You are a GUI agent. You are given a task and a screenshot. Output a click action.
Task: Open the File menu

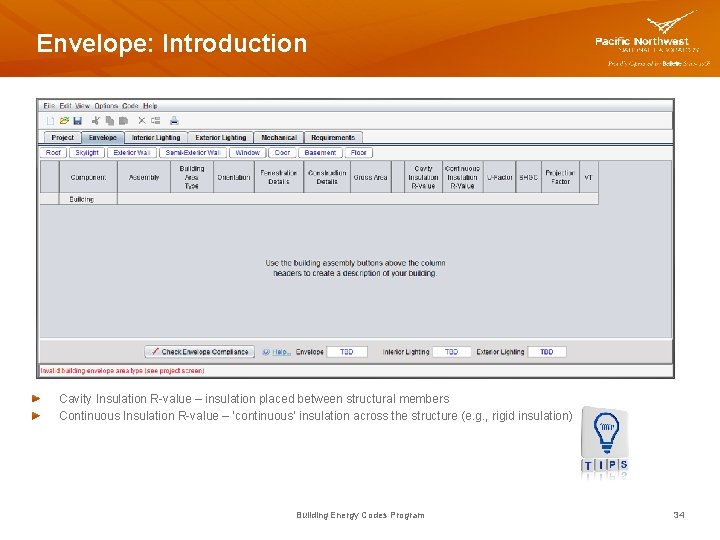49,106
